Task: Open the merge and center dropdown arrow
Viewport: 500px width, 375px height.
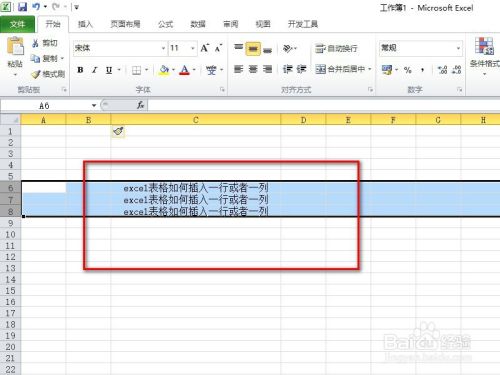Action: (369, 69)
